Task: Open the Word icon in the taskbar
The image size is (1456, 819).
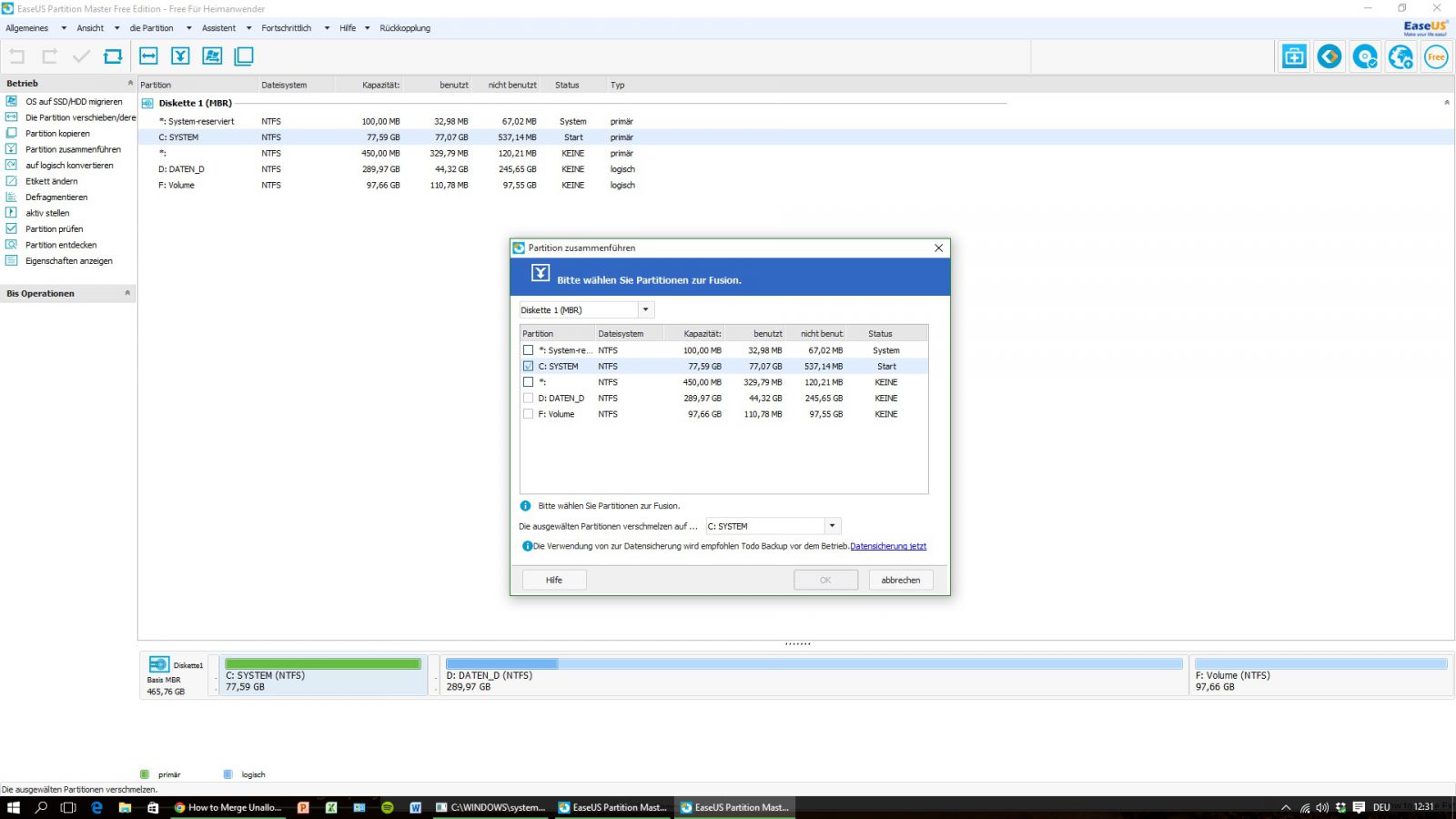Action: pyautogui.click(x=416, y=807)
